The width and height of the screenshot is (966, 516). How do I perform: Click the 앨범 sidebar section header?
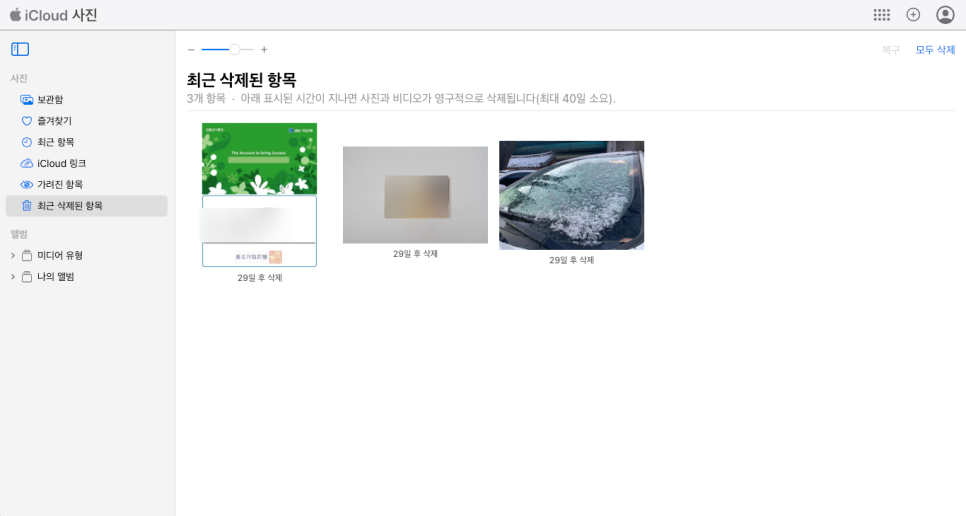[19, 234]
